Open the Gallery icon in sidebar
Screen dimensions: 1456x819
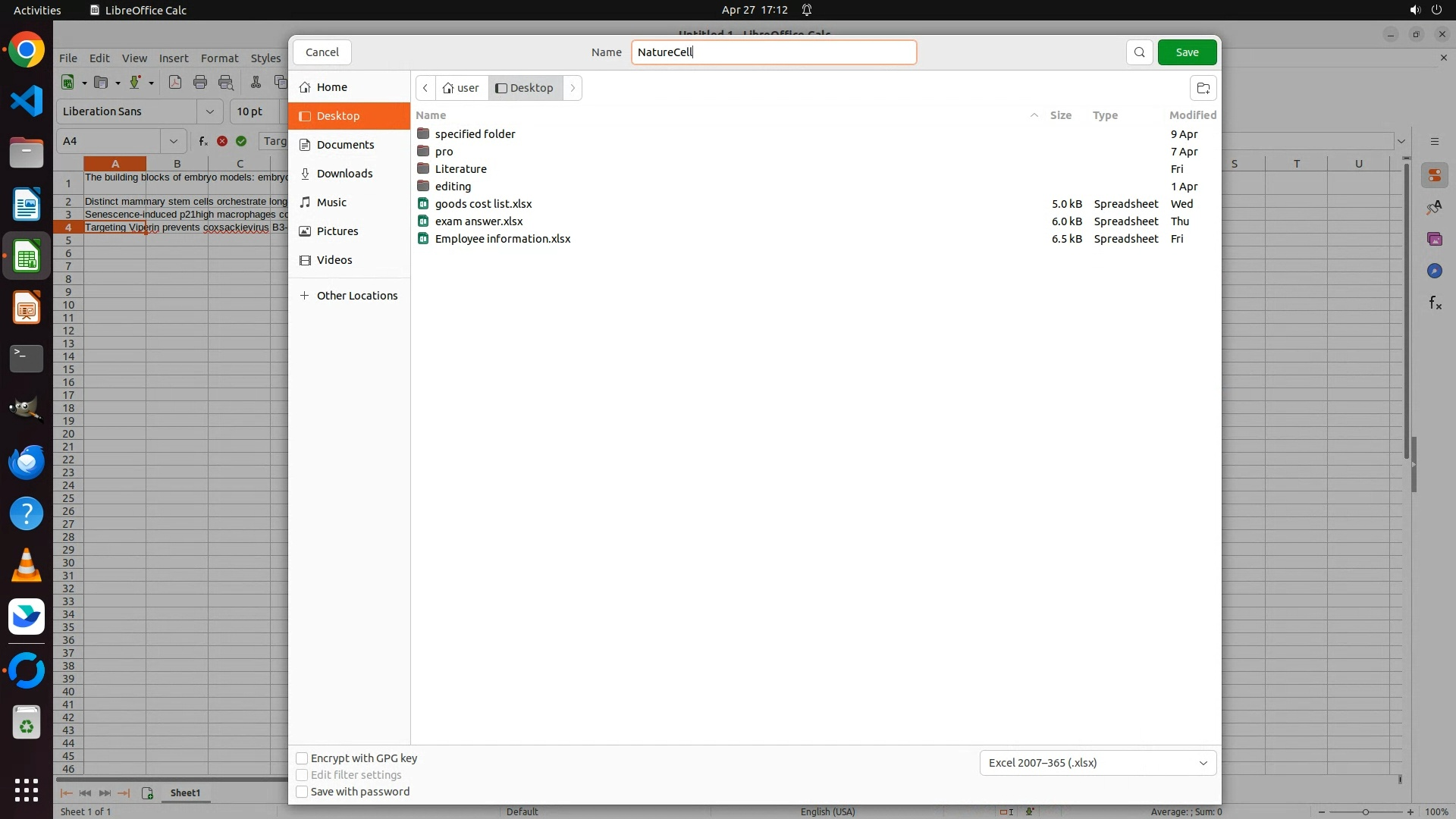coord(1434,239)
